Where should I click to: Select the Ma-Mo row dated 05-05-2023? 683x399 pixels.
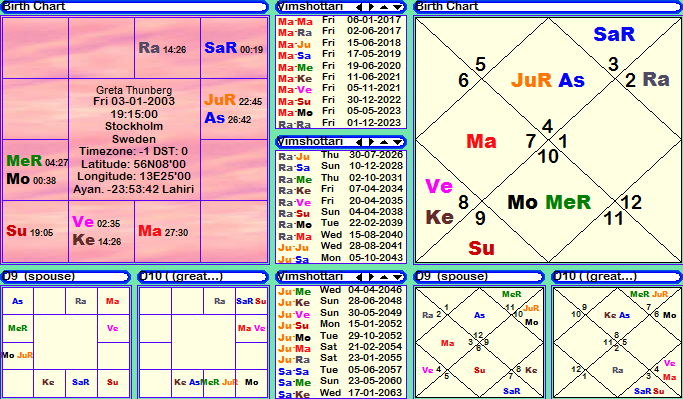click(x=340, y=112)
